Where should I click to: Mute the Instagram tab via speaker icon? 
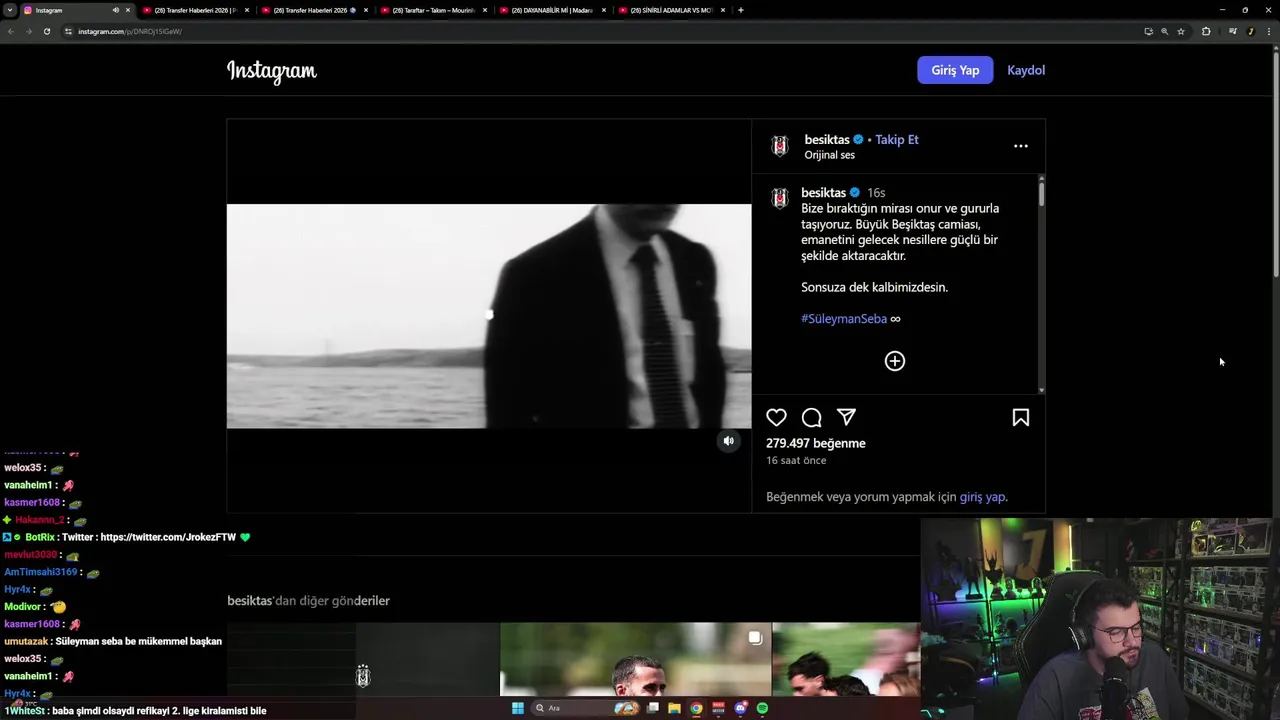pyautogui.click(x=115, y=10)
